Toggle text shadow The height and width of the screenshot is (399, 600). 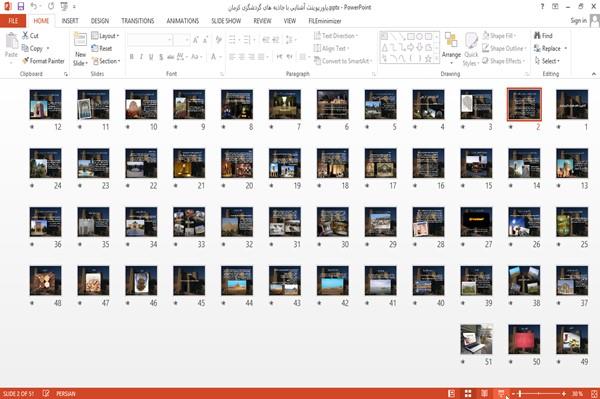point(161,57)
